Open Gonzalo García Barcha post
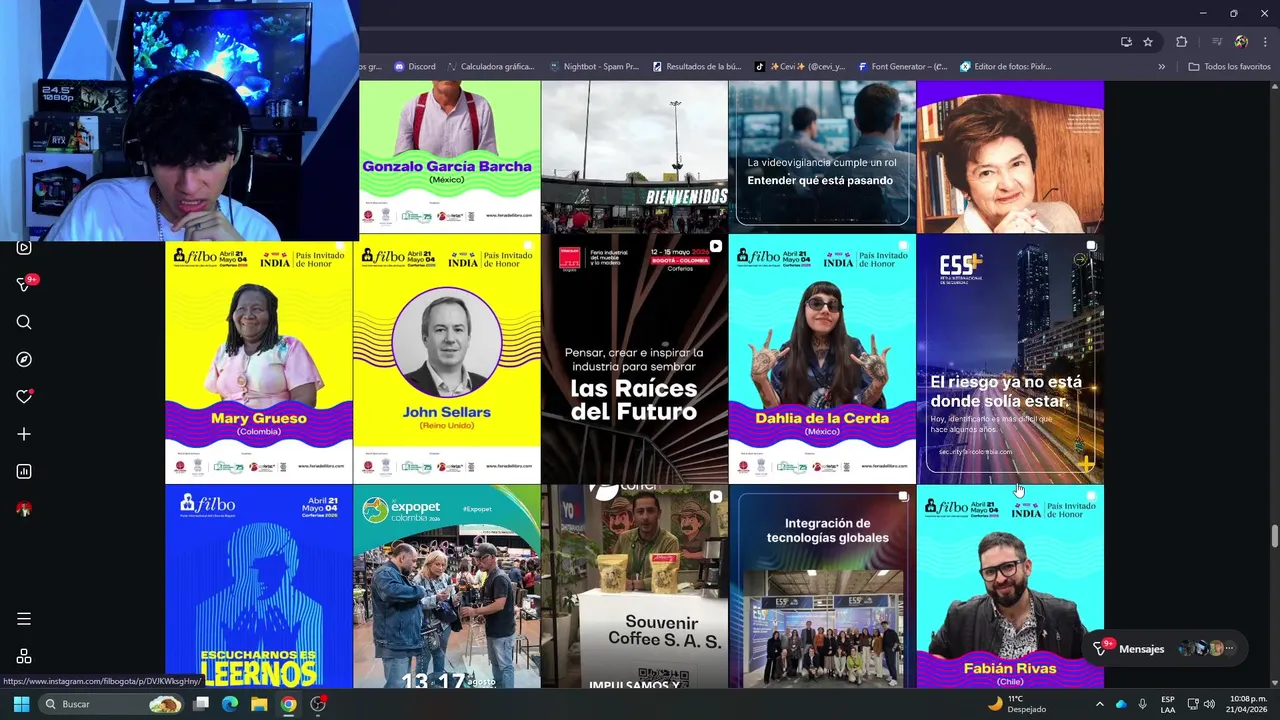Screen dimensions: 1280x720 447,157
